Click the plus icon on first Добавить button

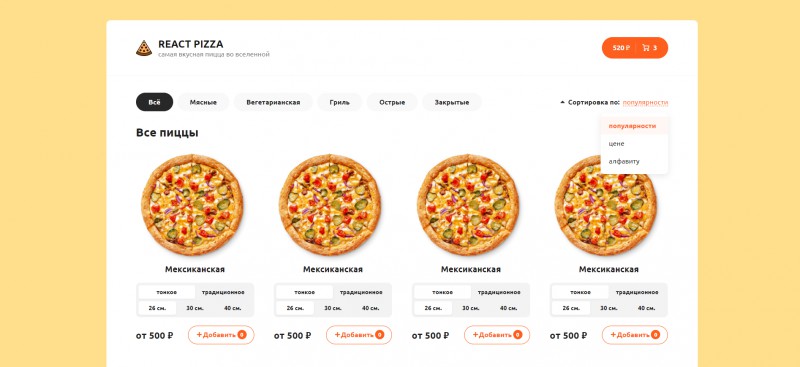tap(199, 335)
